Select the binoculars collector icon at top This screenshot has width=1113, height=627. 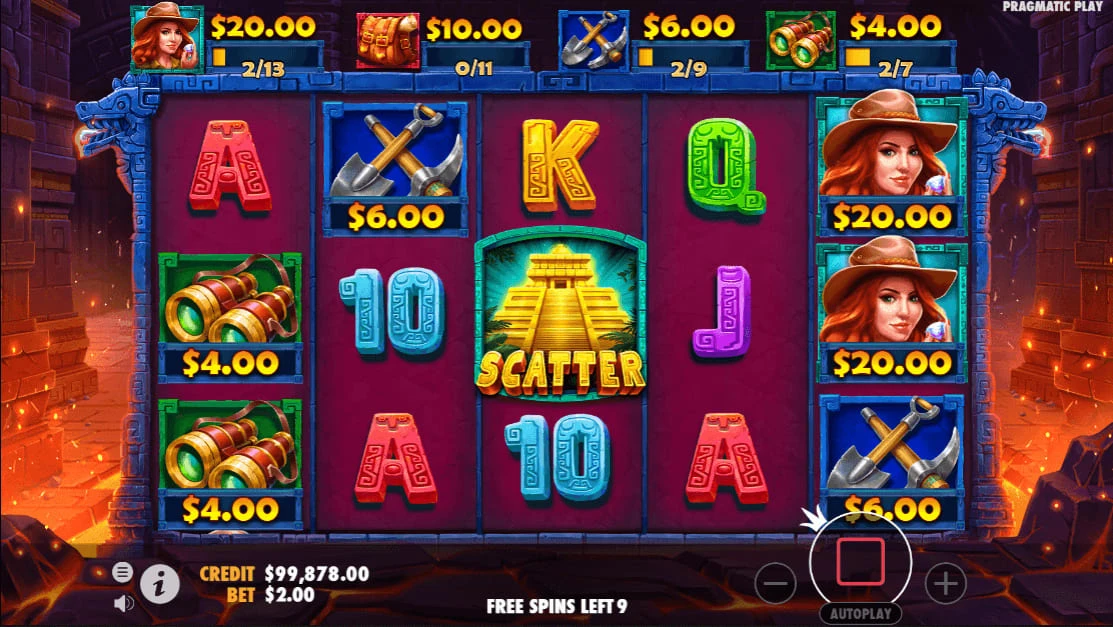click(x=800, y=40)
